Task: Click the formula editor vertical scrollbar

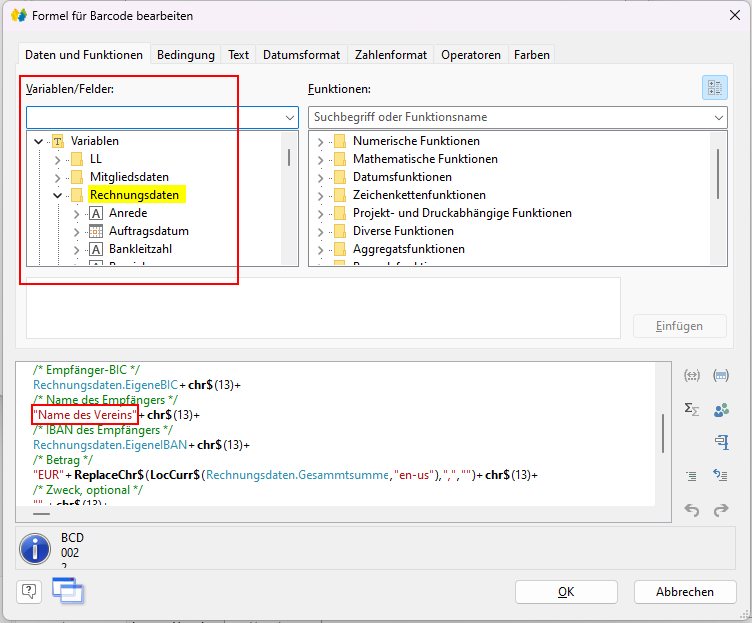Action: (663, 433)
